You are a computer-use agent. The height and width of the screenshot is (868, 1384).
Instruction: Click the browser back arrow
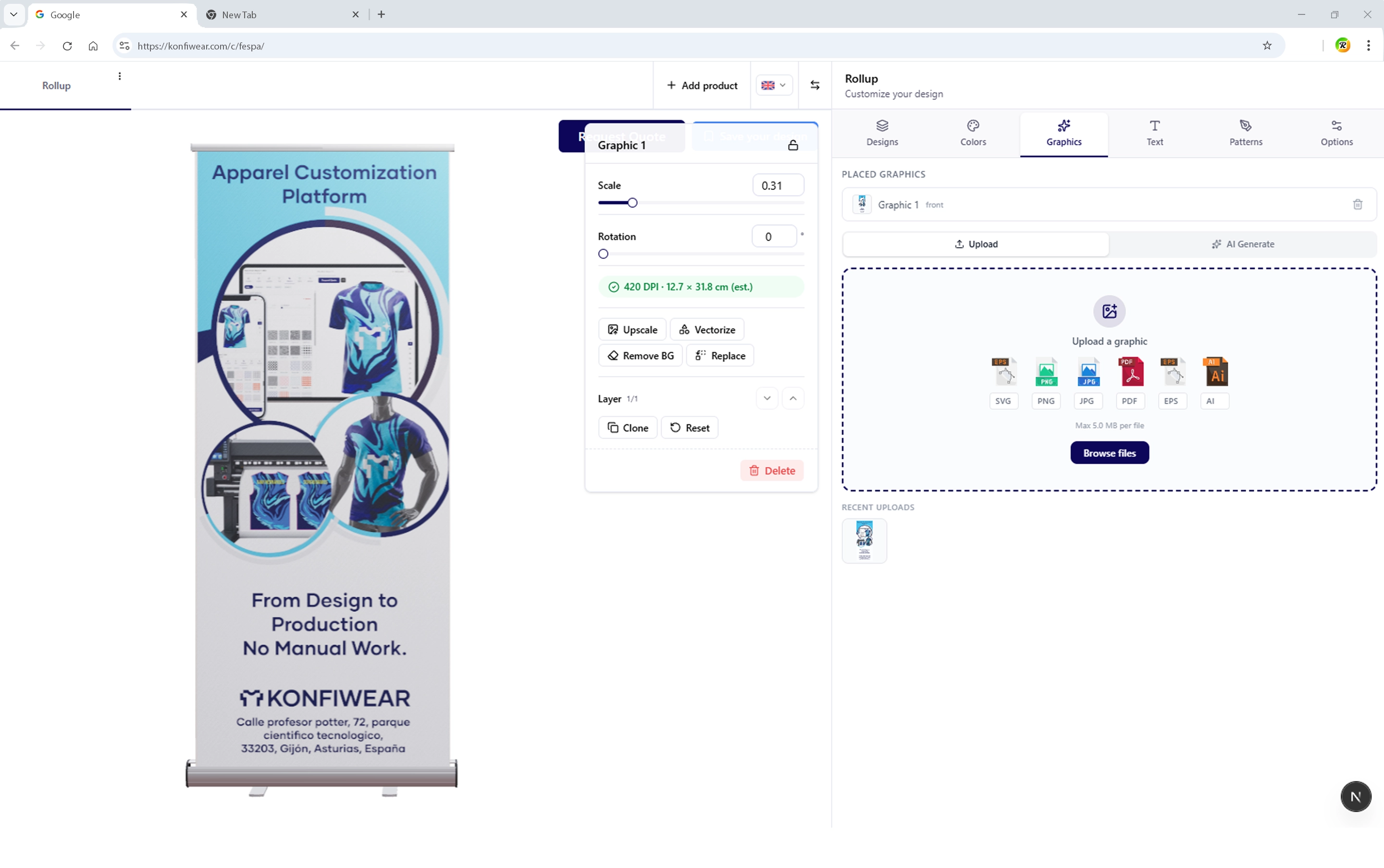coord(15,46)
